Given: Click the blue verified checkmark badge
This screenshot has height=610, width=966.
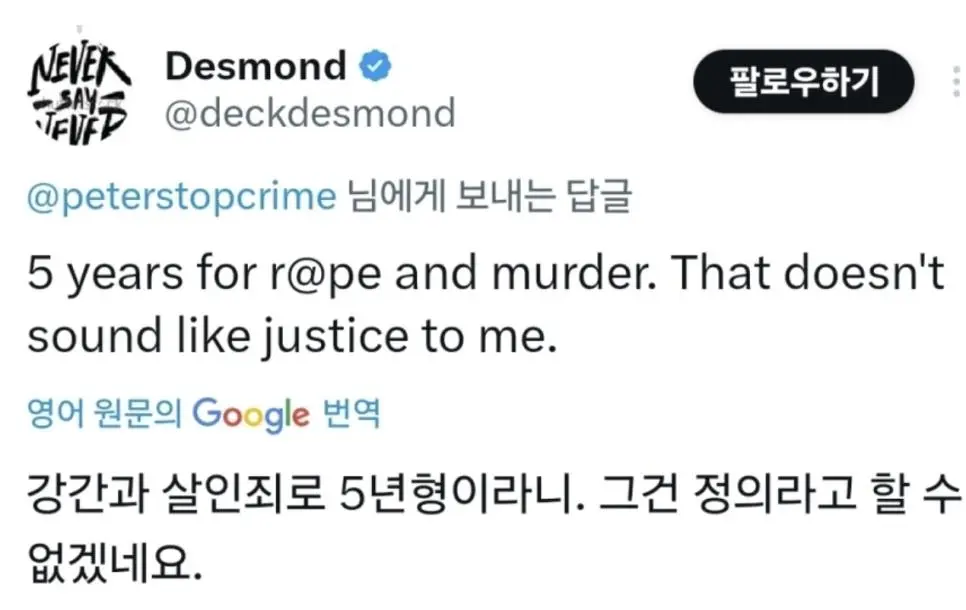Looking at the screenshot, I should (375, 67).
